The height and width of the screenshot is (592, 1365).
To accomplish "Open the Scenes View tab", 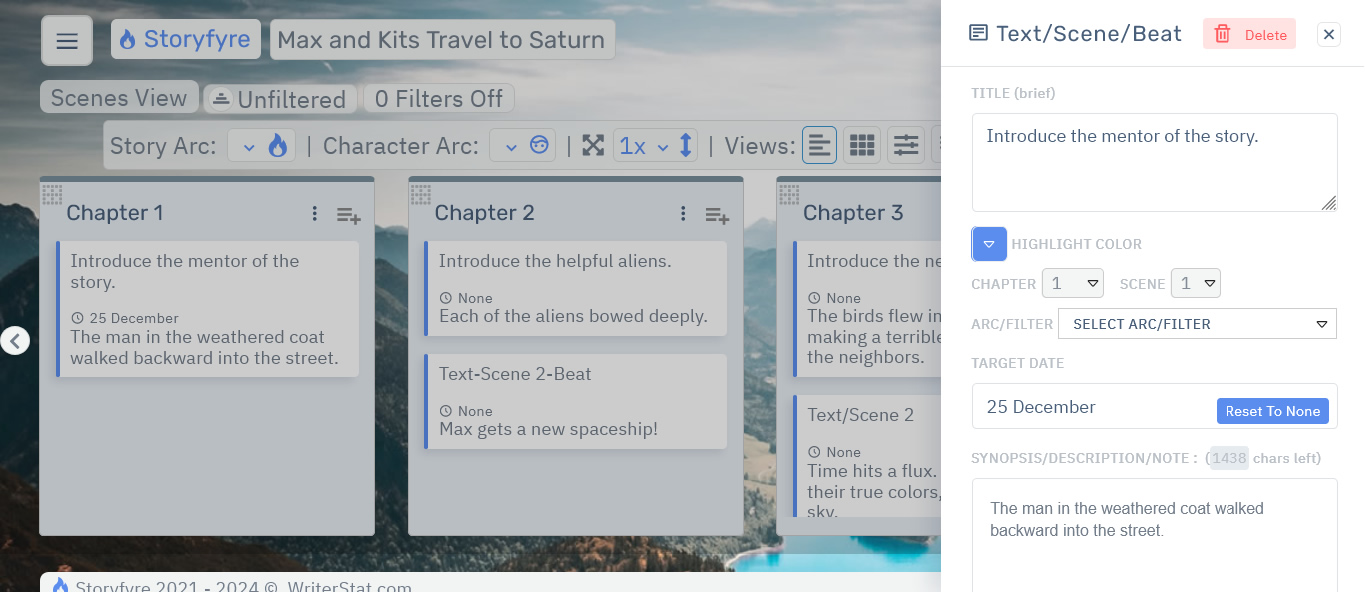I will [x=119, y=98].
